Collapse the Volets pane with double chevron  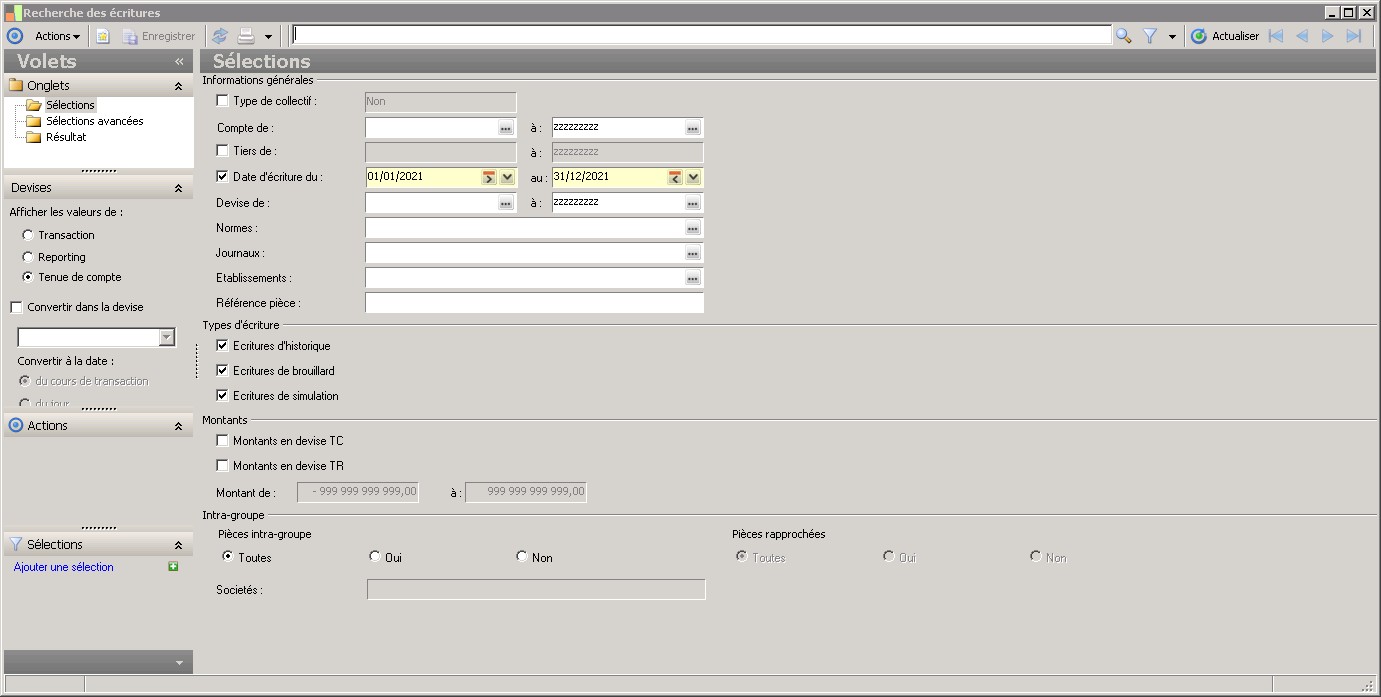(x=179, y=61)
